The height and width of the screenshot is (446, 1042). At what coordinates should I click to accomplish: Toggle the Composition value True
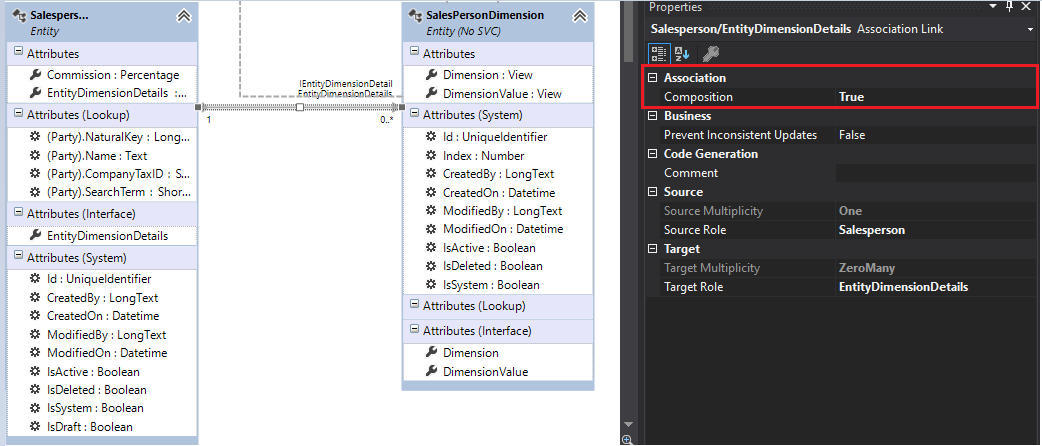tap(851, 97)
